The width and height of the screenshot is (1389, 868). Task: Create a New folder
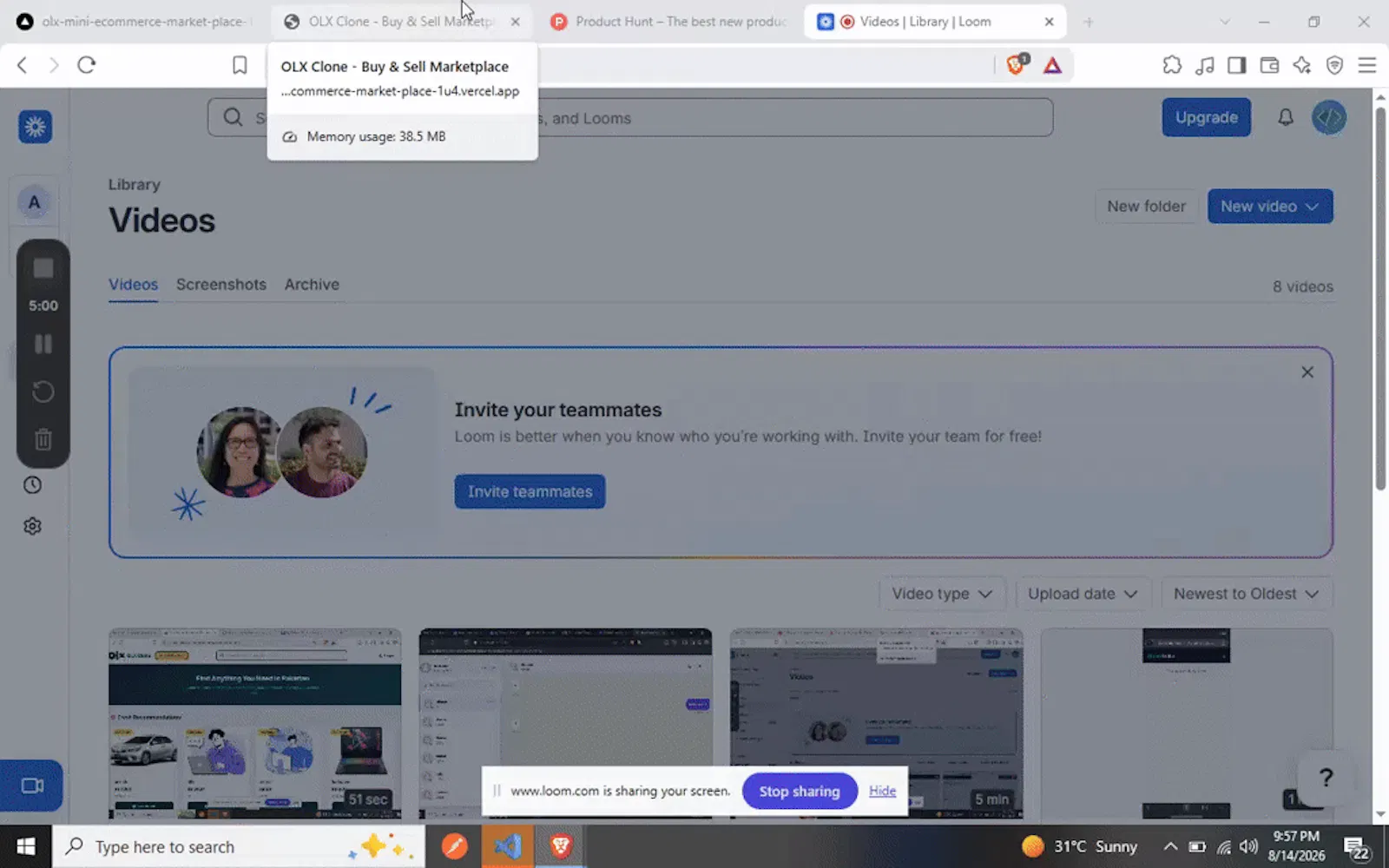1146,207
